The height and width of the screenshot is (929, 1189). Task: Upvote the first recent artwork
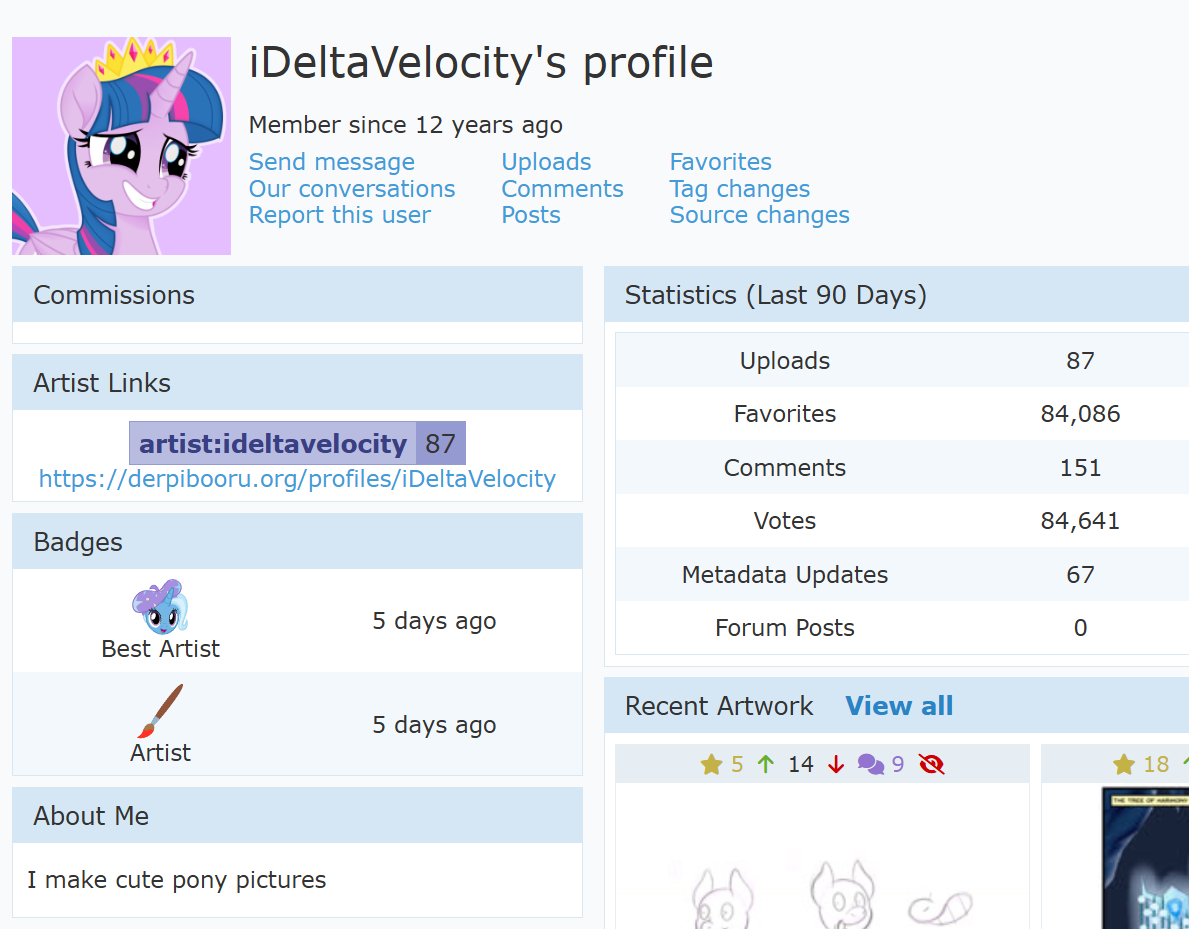click(766, 765)
